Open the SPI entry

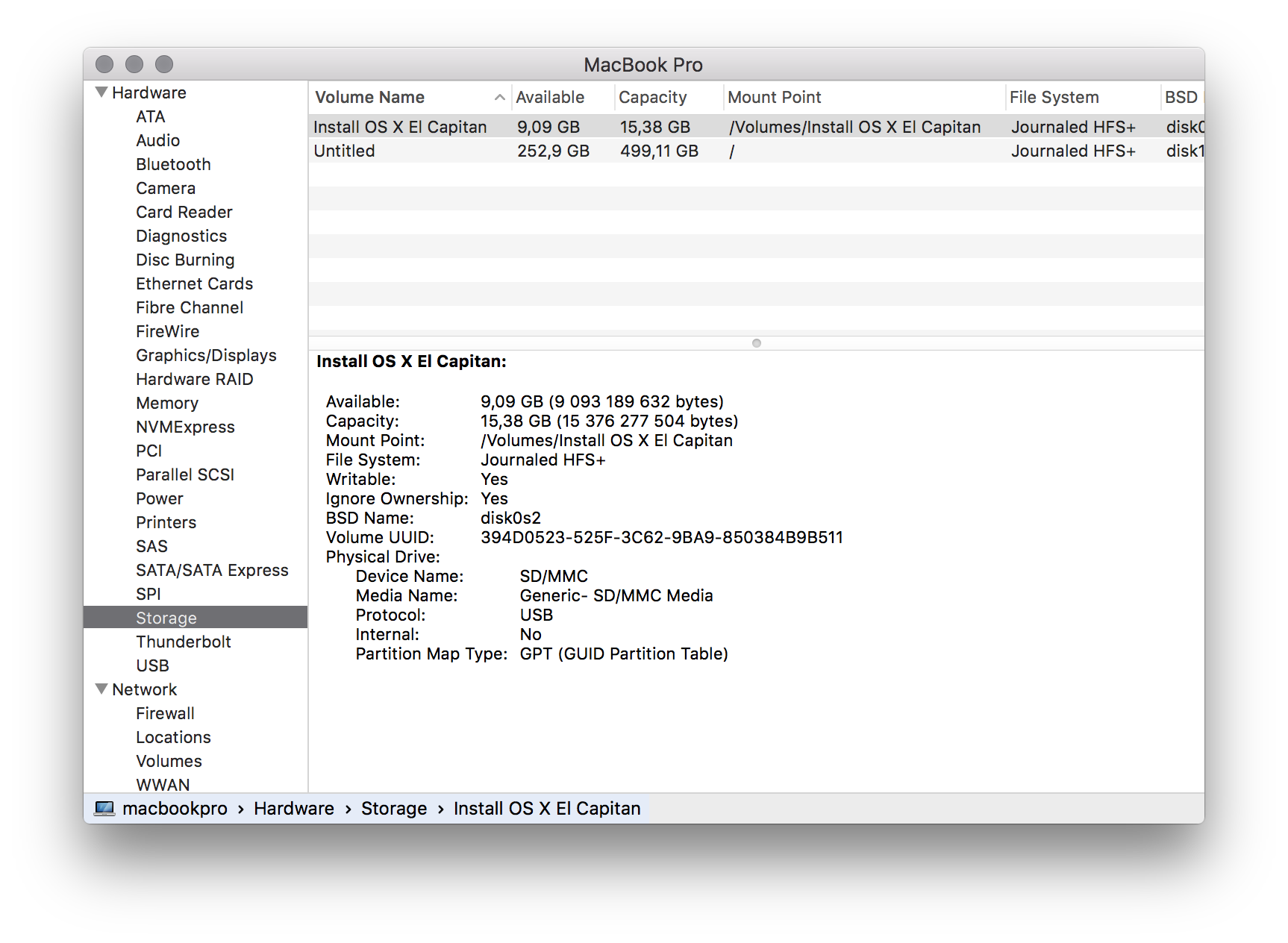(x=149, y=594)
